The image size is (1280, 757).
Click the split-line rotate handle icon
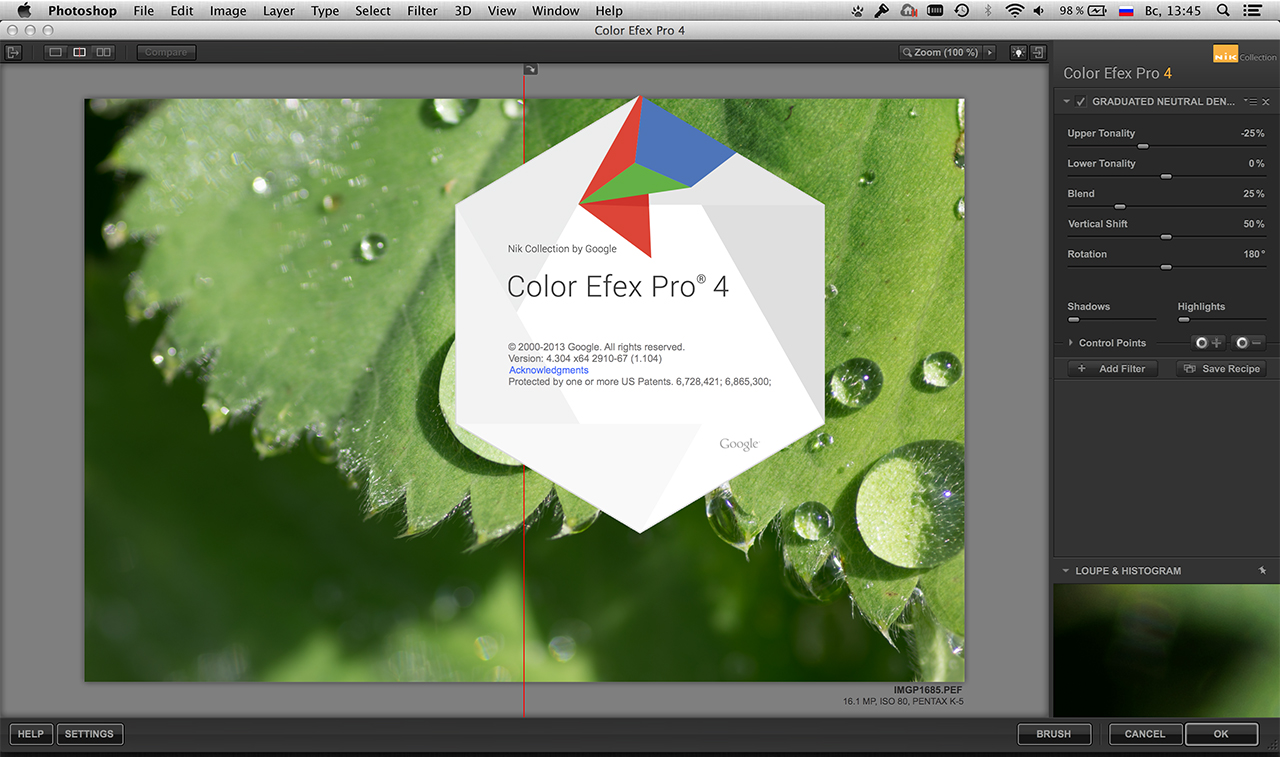[x=530, y=69]
